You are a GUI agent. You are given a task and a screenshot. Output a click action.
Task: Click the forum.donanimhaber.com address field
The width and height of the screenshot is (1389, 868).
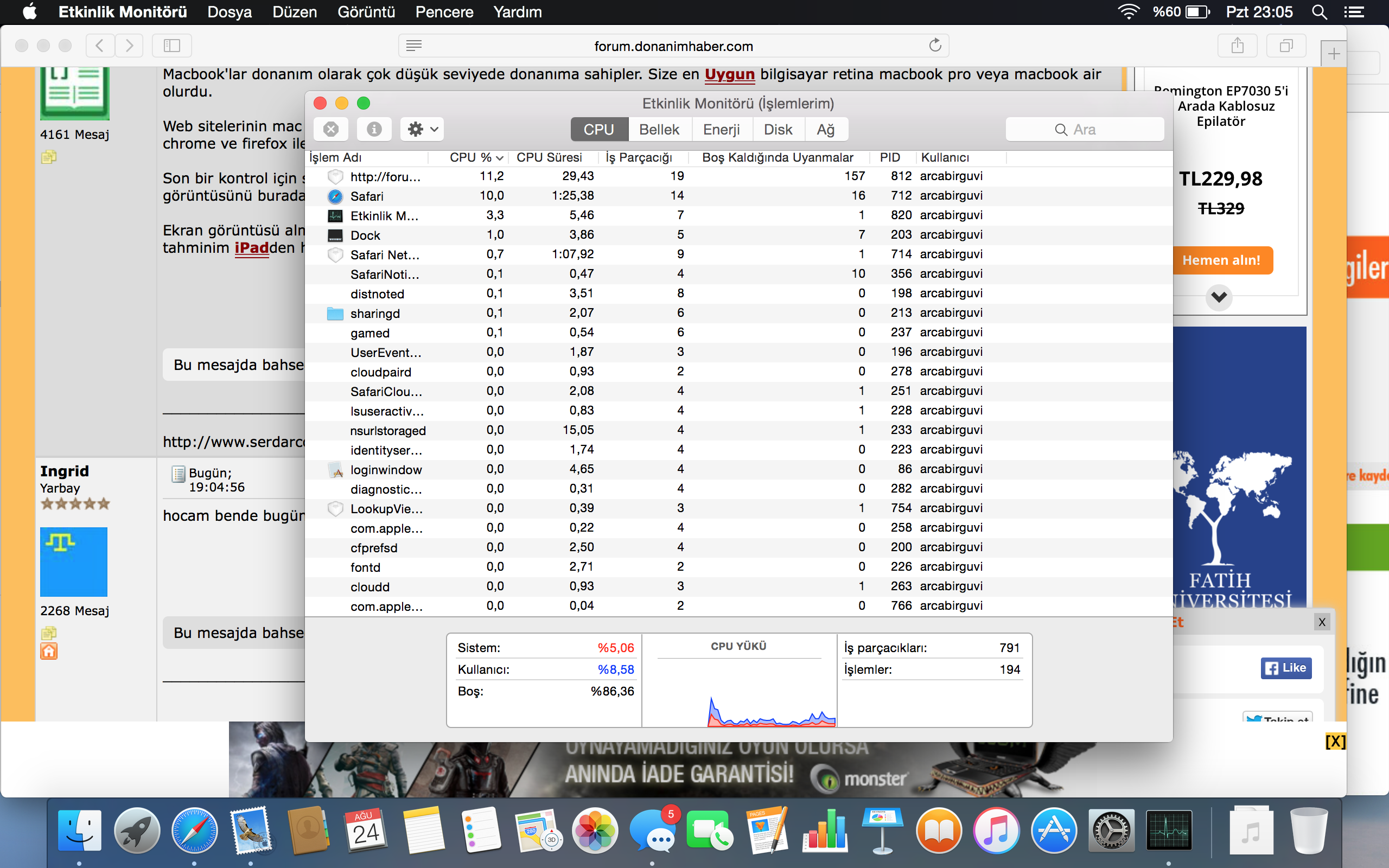click(673, 46)
